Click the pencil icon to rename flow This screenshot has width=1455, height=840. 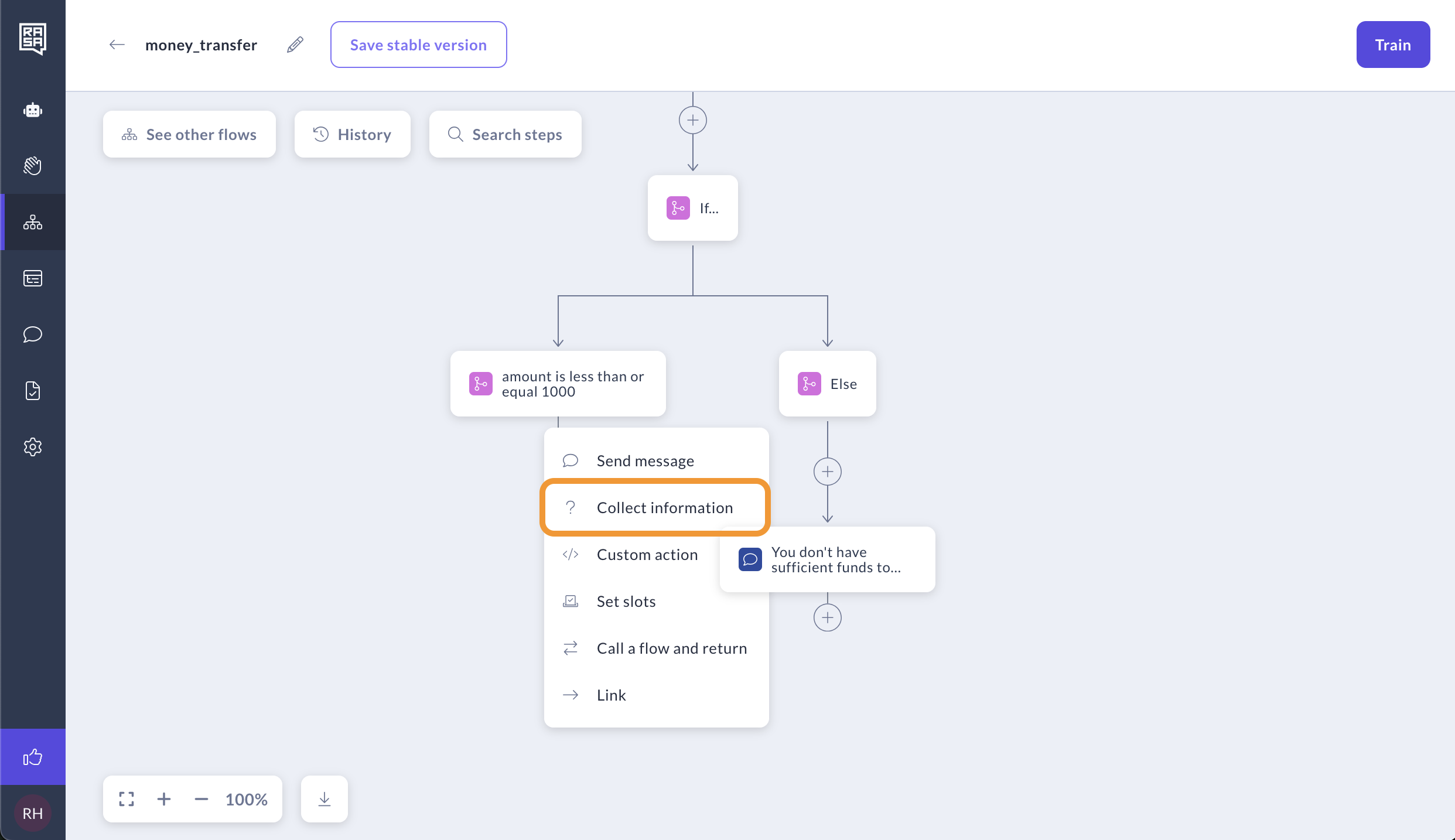pyautogui.click(x=295, y=45)
